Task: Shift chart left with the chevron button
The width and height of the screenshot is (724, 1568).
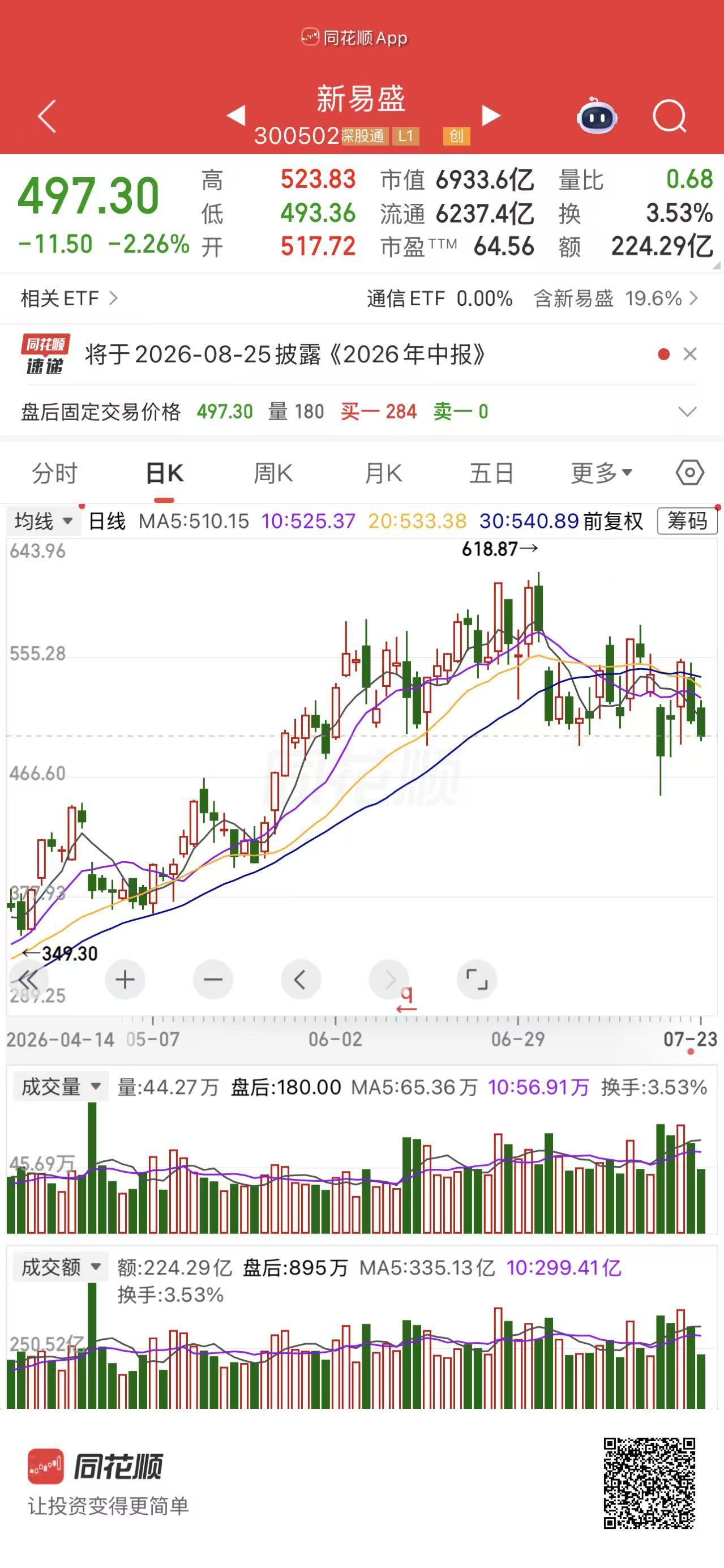Action: [301, 980]
